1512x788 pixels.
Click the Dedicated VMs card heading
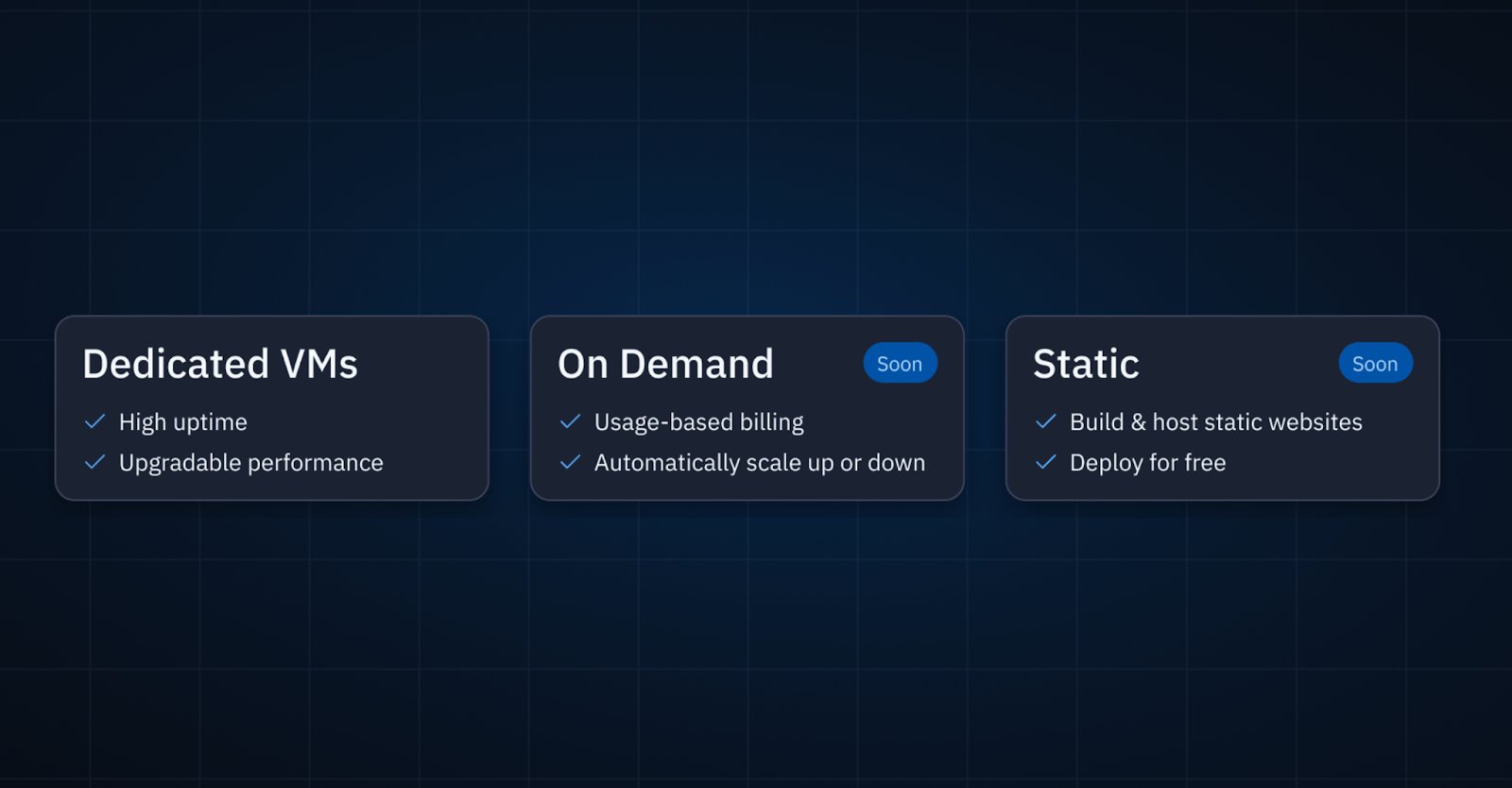(x=220, y=364)
